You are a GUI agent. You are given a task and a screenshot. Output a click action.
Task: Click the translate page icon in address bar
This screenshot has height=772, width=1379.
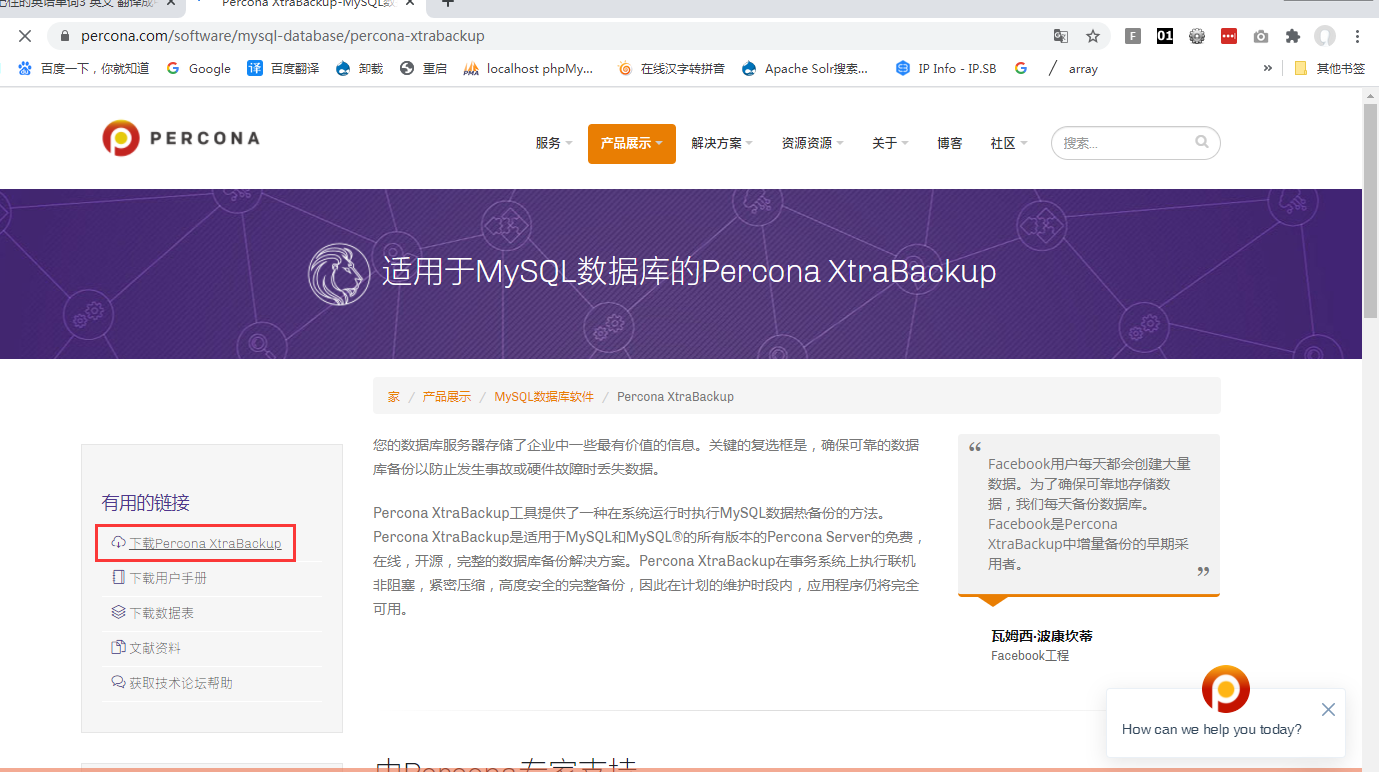click(1061, 36)
